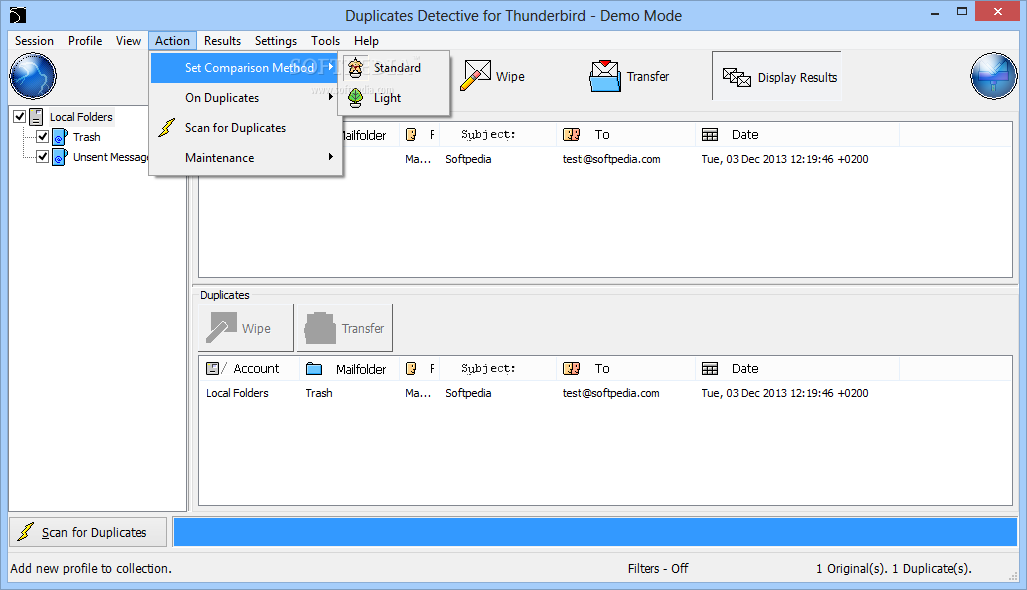The width and height of the screenshot is (1027, 590).
Task: Uncheck the Unsent Messages checkbox
Action: click(x=43, y=157)
